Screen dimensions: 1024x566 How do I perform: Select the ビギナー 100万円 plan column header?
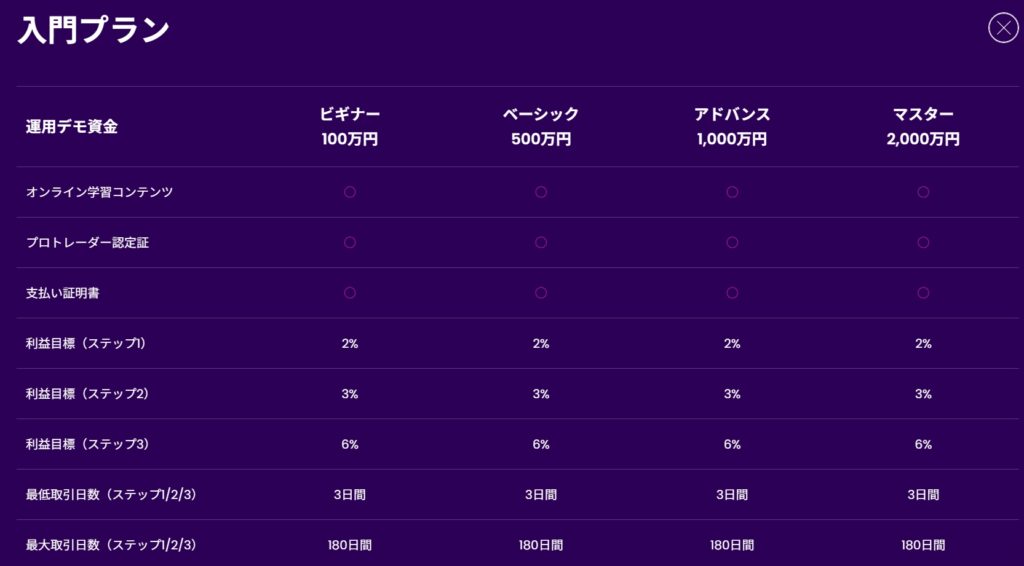350,127
